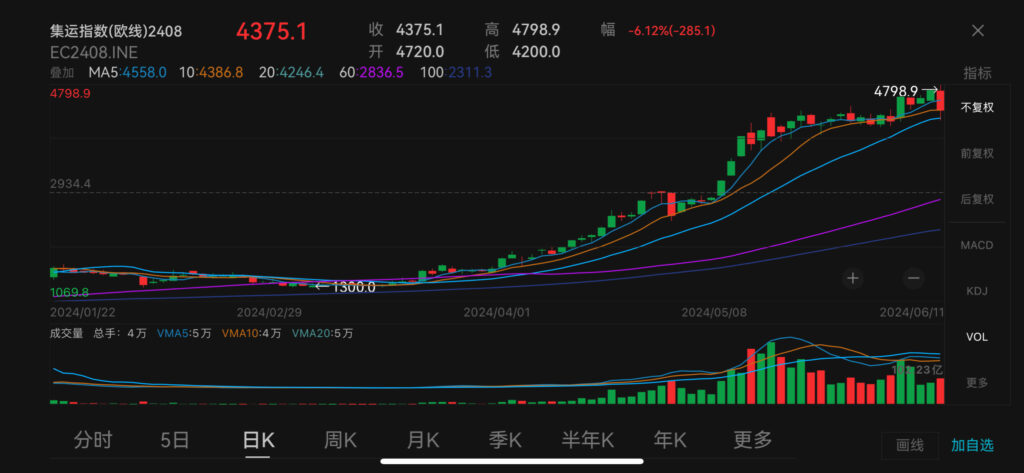Tap the 4798.9 high marker on chart
Image resolution: width=1024 pixels, height=473 pixels.
coord(906,91)
